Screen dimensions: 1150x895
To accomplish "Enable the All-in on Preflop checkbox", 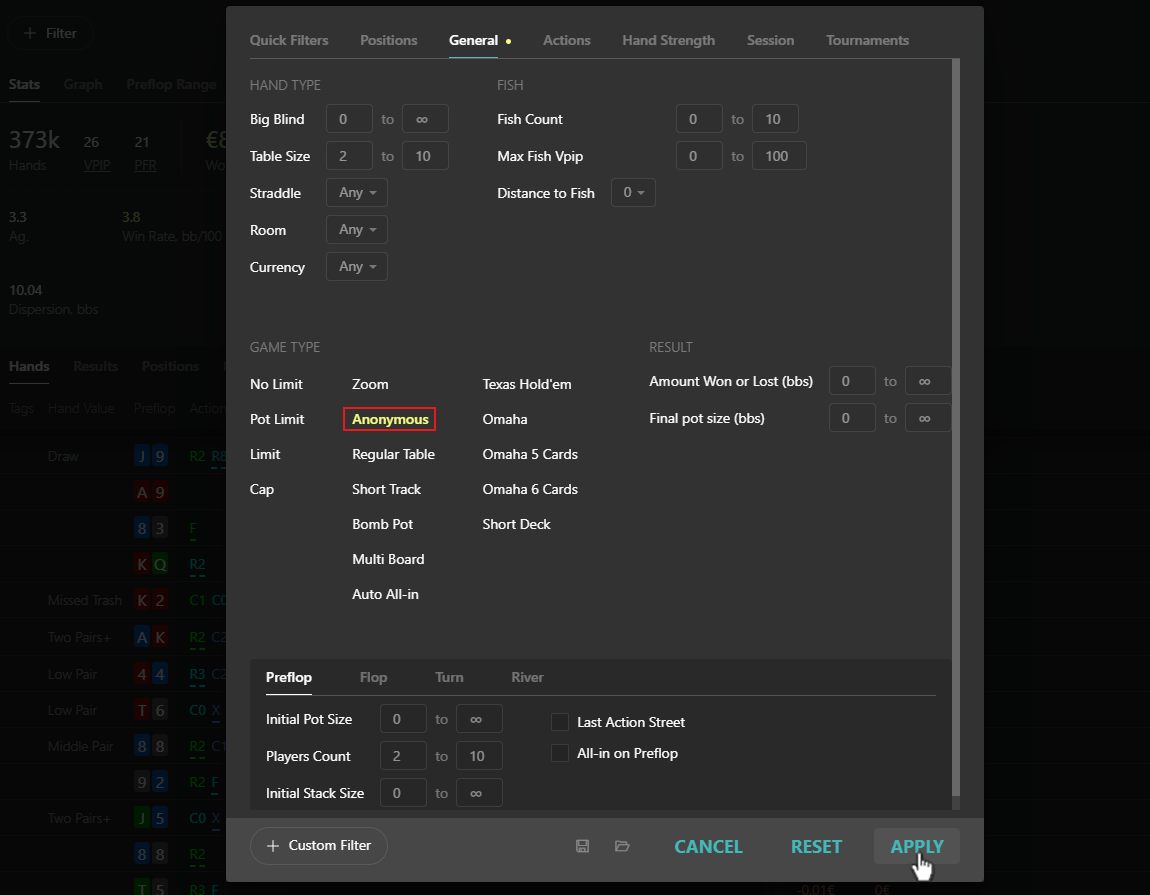I will (x=560, y=753).
